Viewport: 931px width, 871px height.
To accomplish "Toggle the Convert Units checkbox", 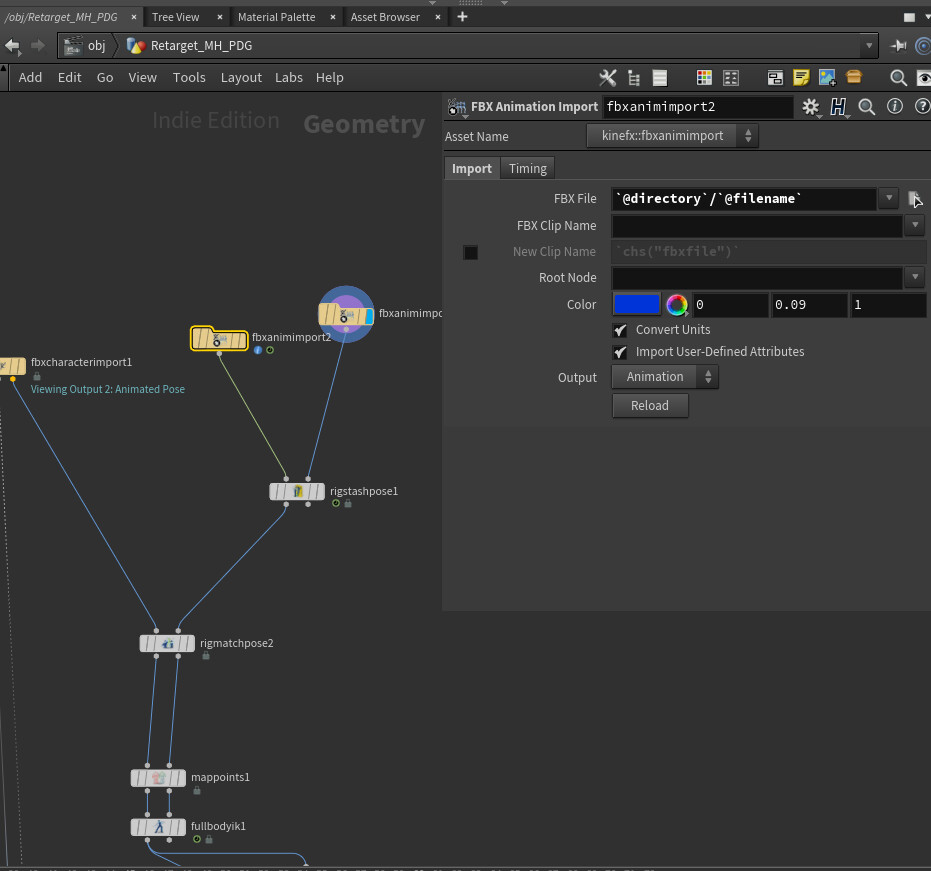I will click(x=620, y=329).
